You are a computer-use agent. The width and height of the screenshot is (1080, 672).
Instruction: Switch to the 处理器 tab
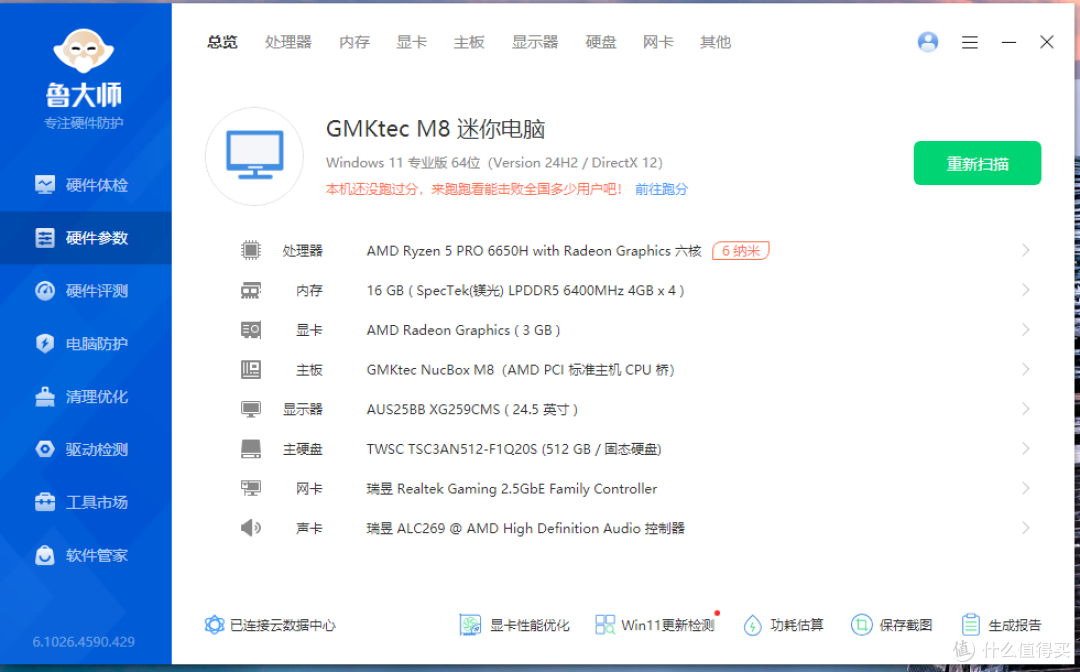click(288, 42)
